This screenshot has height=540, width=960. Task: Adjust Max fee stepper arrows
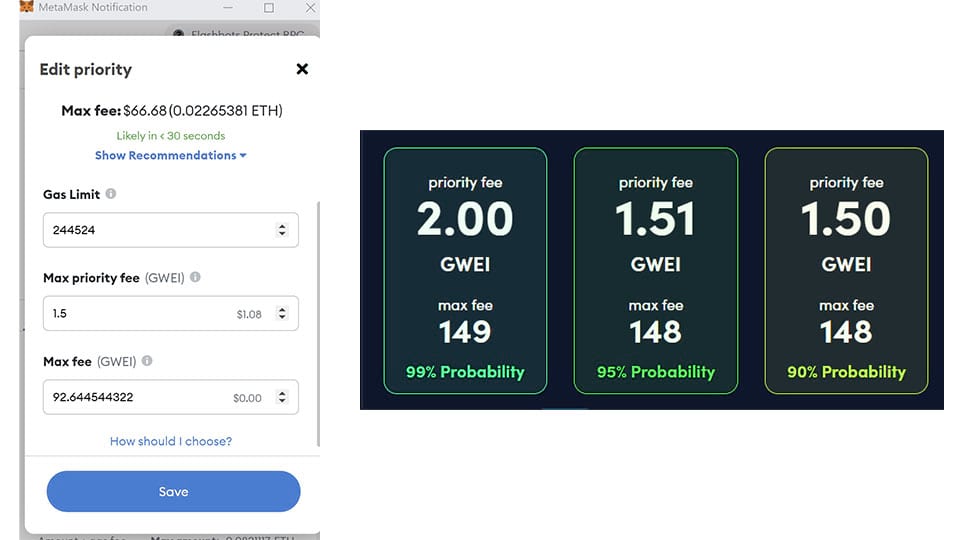click(282, 397)
